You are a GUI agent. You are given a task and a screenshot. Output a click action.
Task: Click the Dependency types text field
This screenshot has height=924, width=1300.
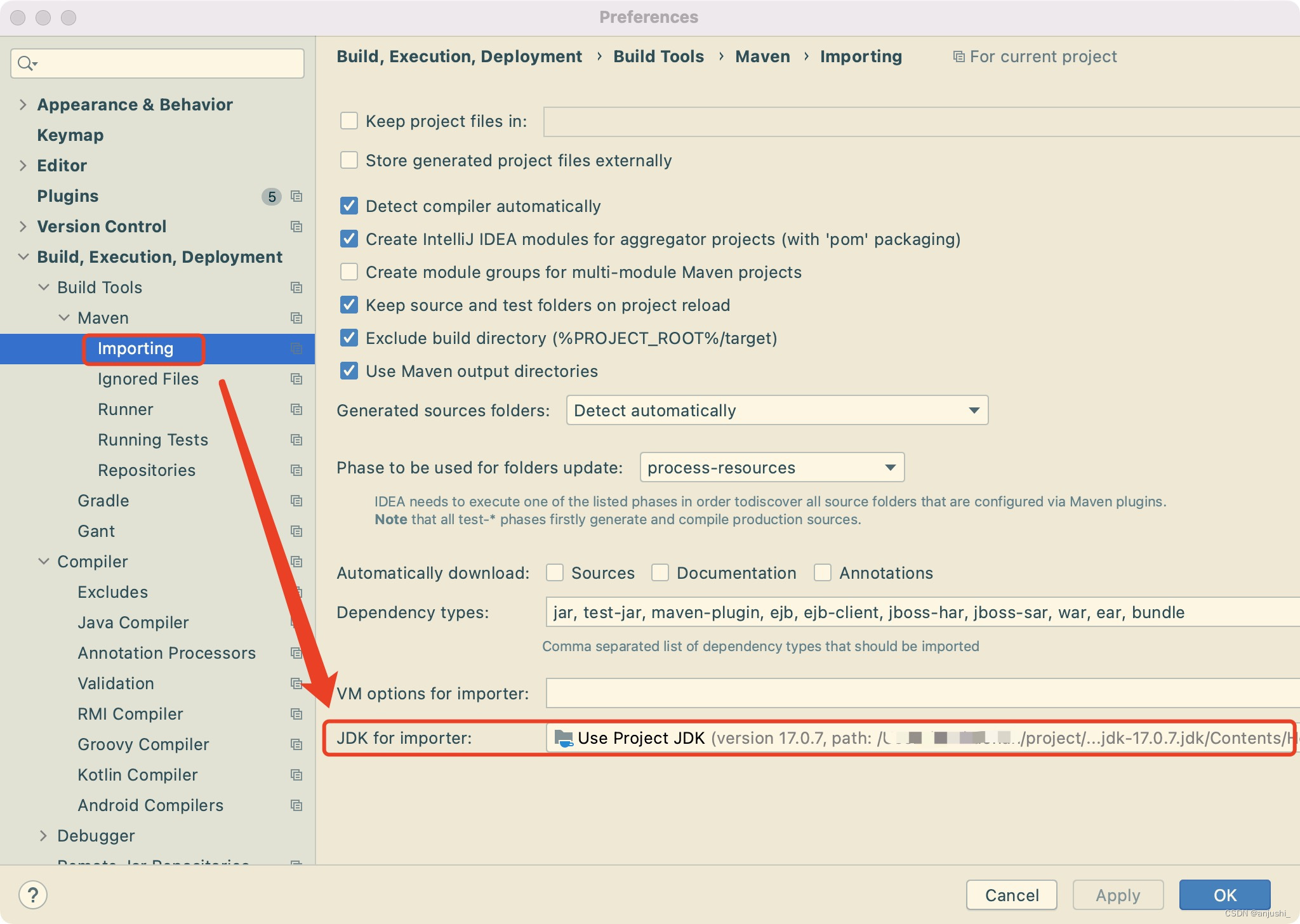point(922,612)
